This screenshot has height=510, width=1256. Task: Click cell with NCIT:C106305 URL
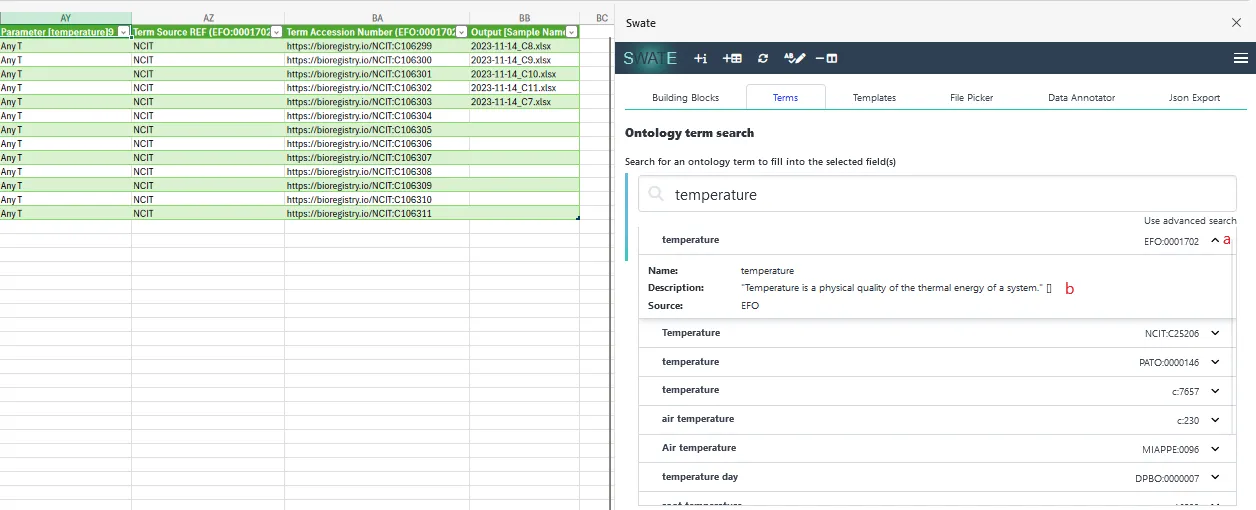(x=377, y=130)
